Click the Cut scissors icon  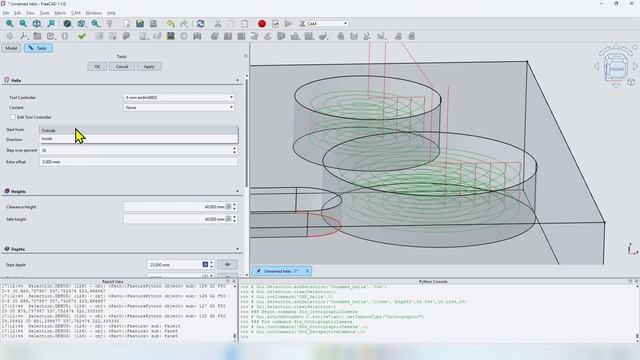218,24
